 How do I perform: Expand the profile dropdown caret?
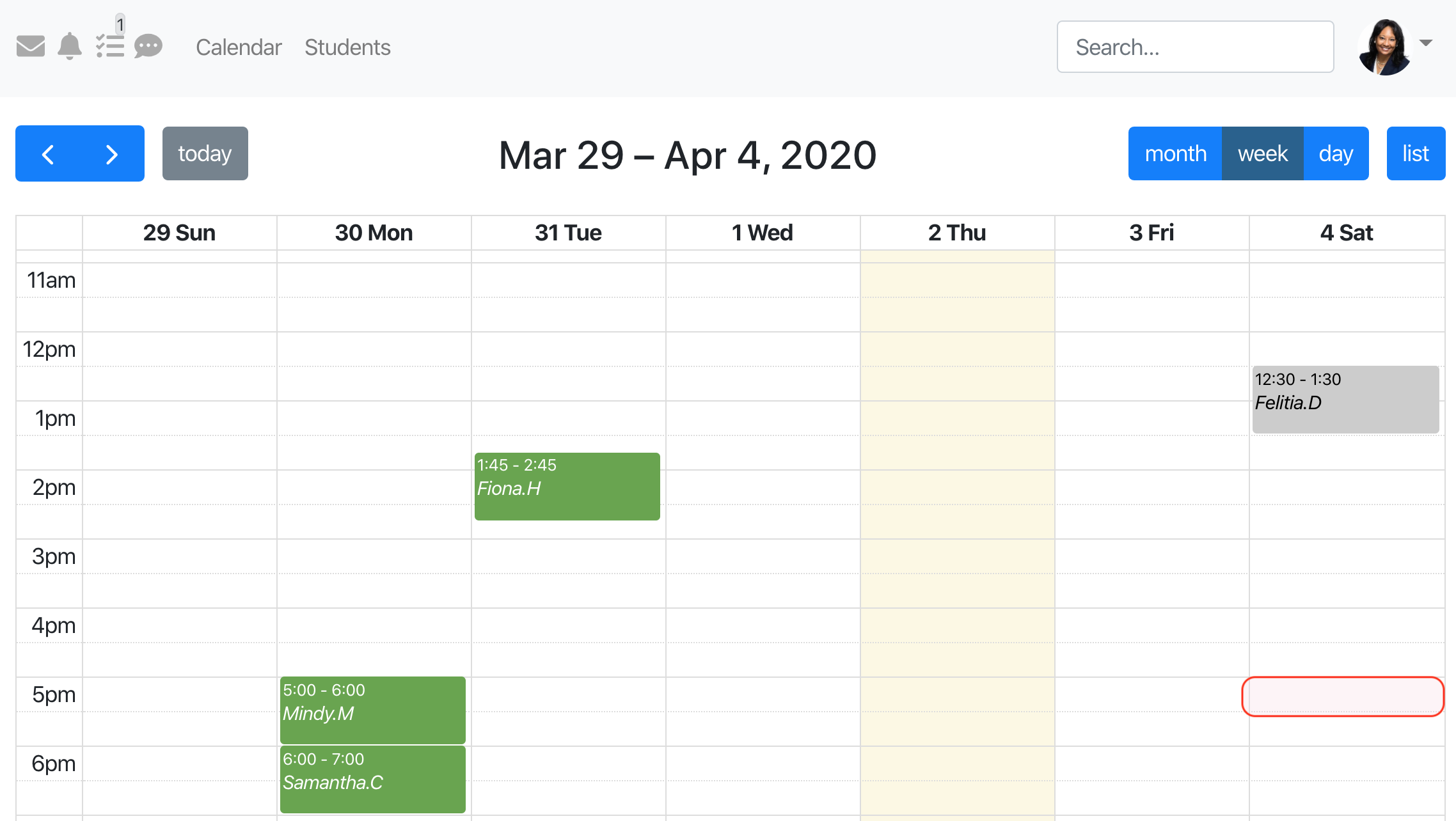1425,43
